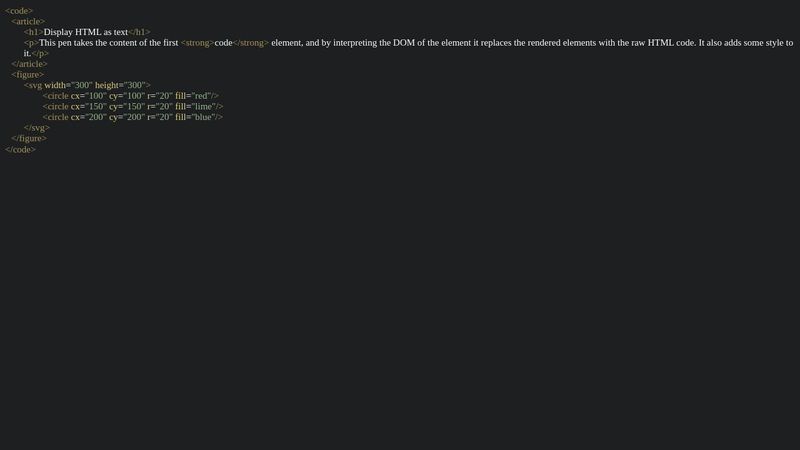
Task: Click the closing </svg> tag
Action: coord(37,128)
